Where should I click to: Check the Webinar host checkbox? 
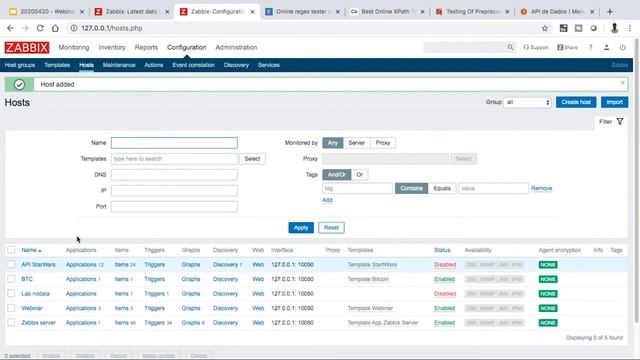[11, 308]
